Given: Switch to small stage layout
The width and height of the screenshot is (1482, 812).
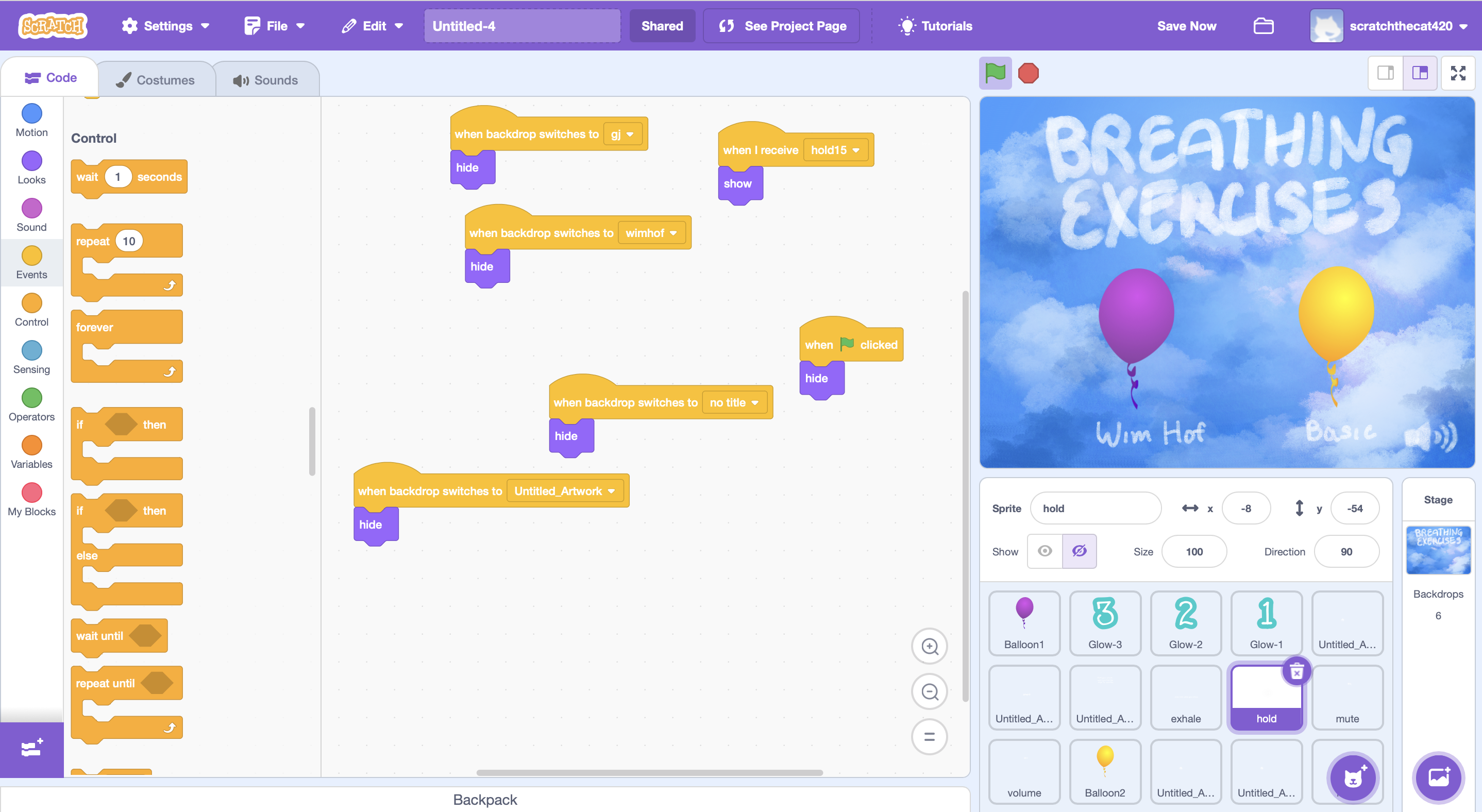Looking at the screenshot, I should coord(1385,73).
